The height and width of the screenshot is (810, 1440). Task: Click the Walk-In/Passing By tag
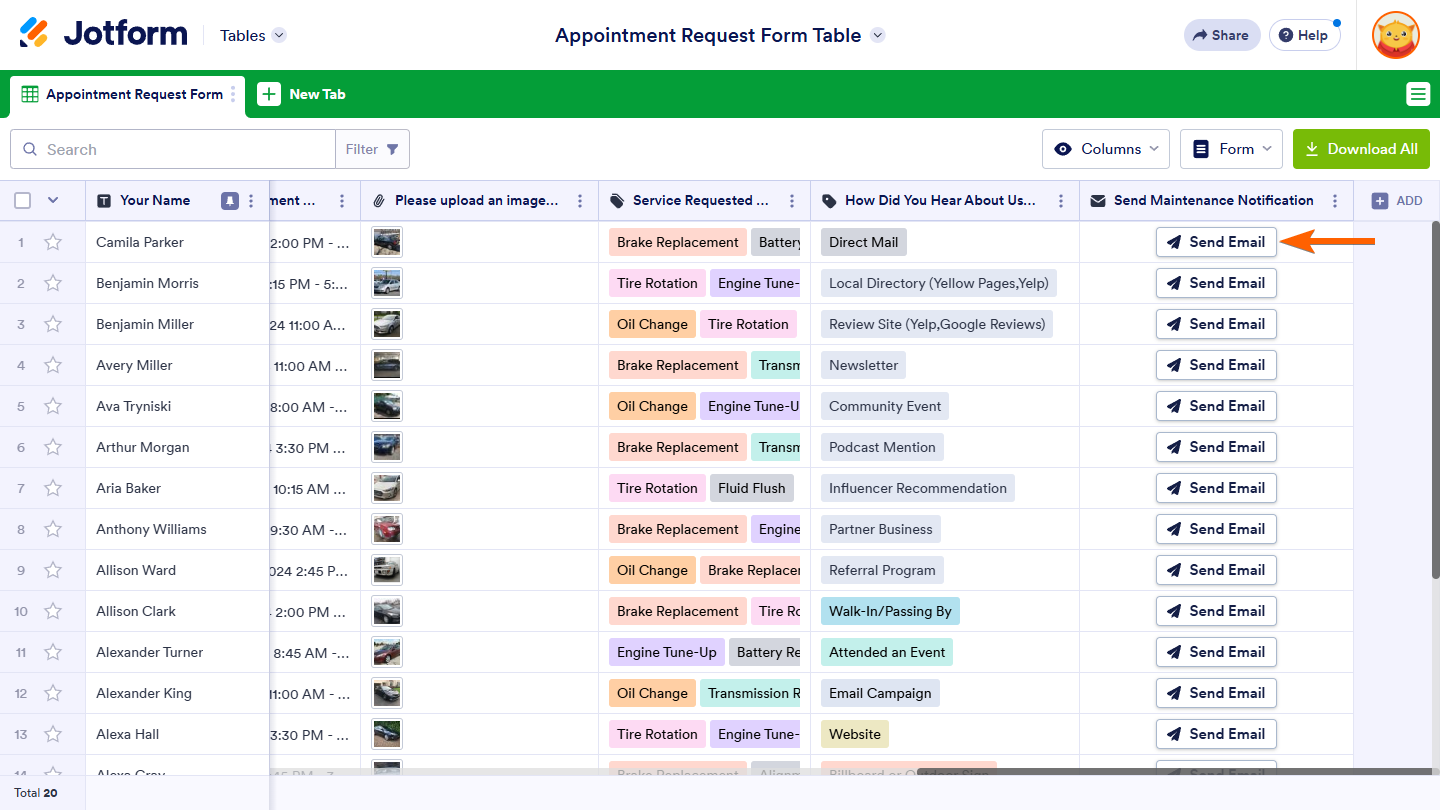coord(890,611)
